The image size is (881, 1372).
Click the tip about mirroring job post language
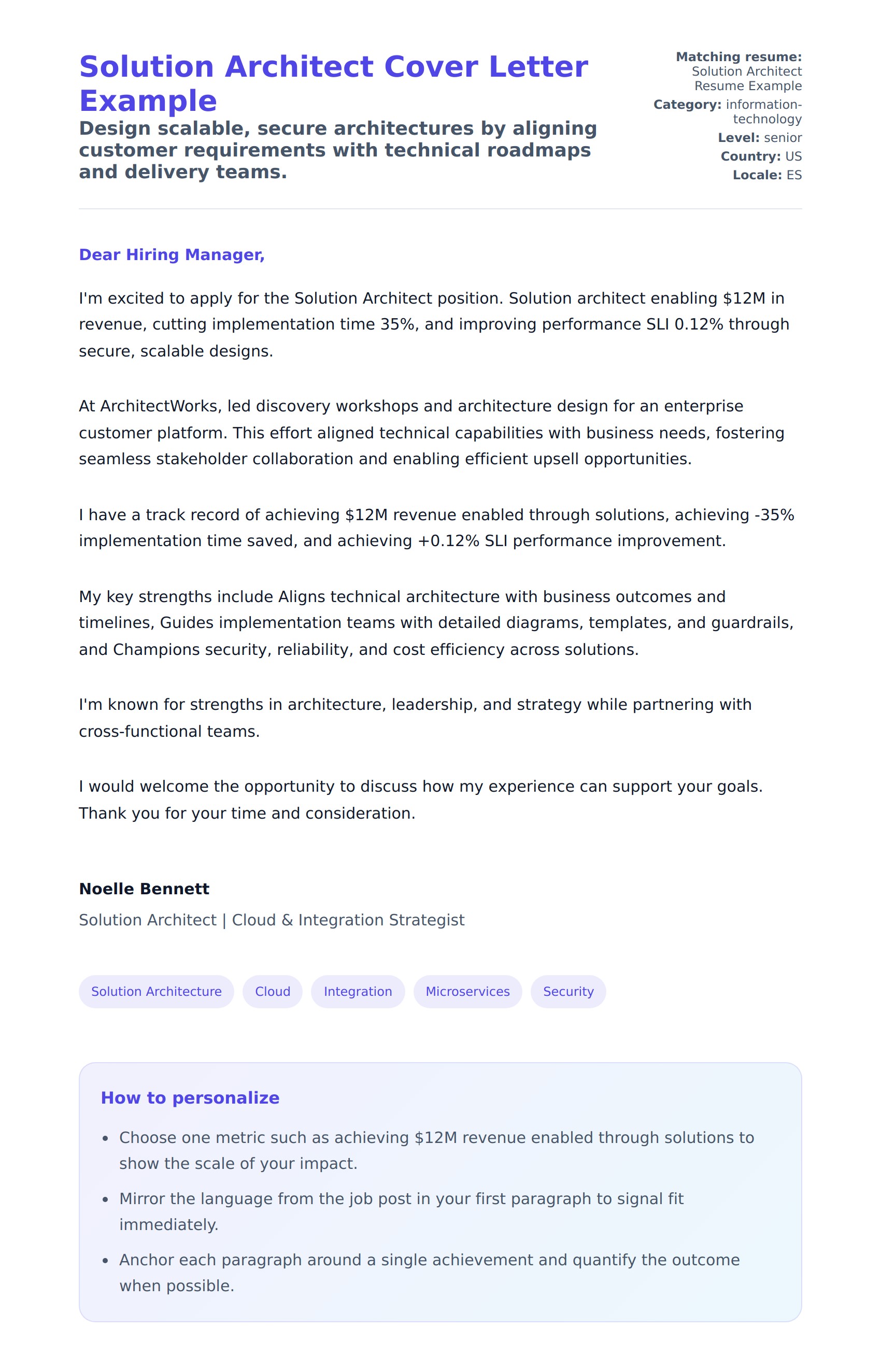(401, 1212)
